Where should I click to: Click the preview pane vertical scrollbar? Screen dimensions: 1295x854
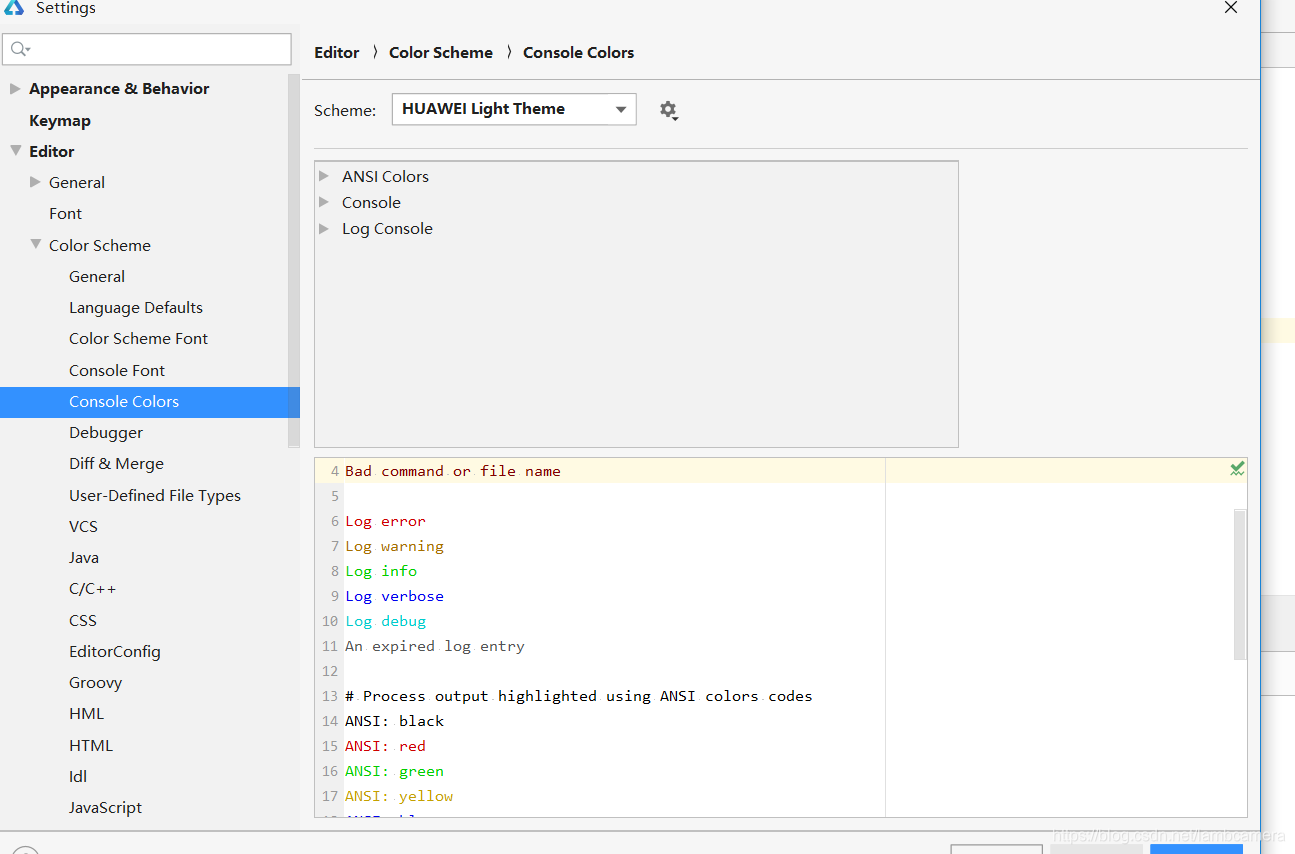(x=1240, y=585)
